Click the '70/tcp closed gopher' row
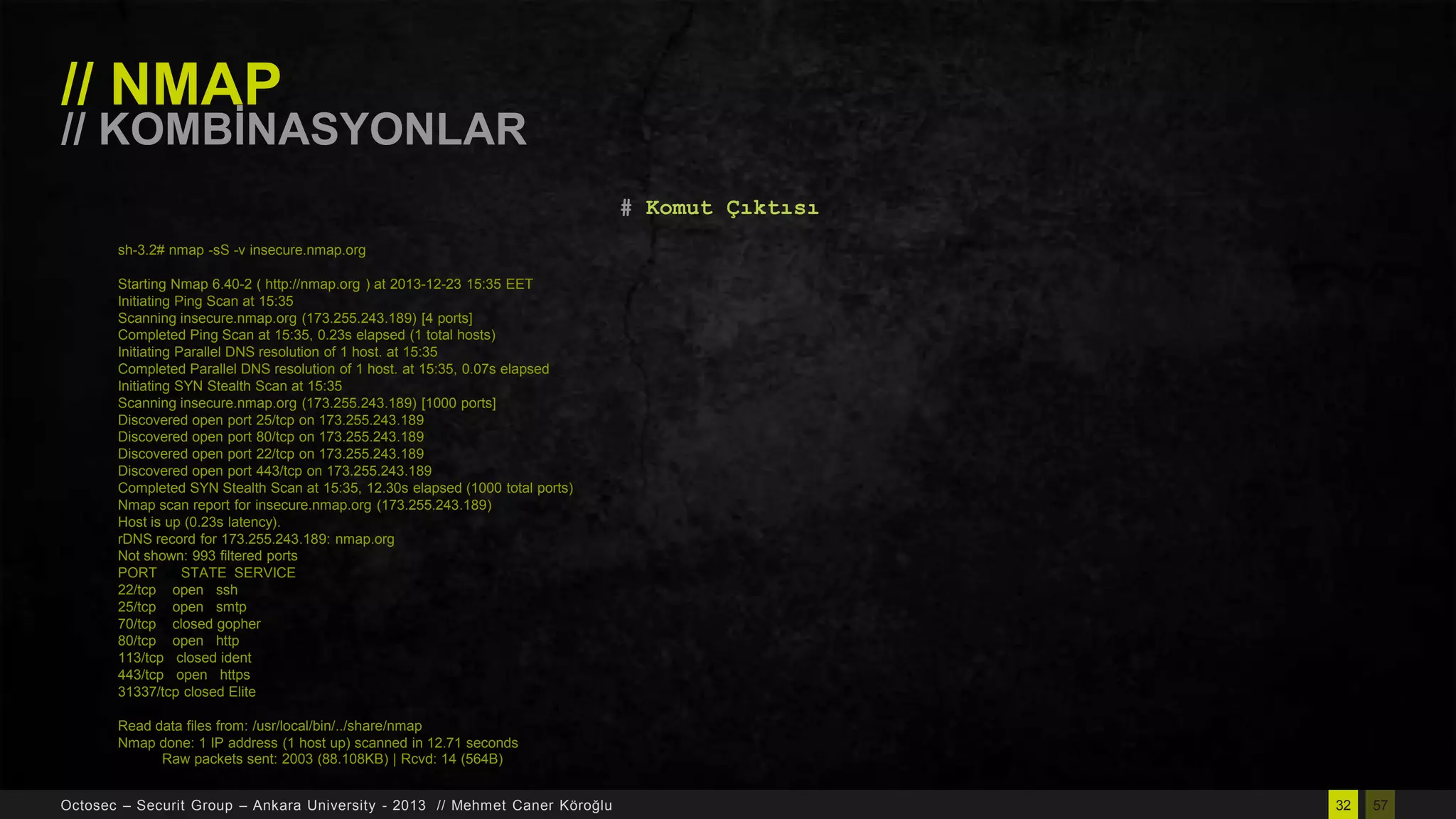Viewport: 1456px width, 819px height. (189, 624)
